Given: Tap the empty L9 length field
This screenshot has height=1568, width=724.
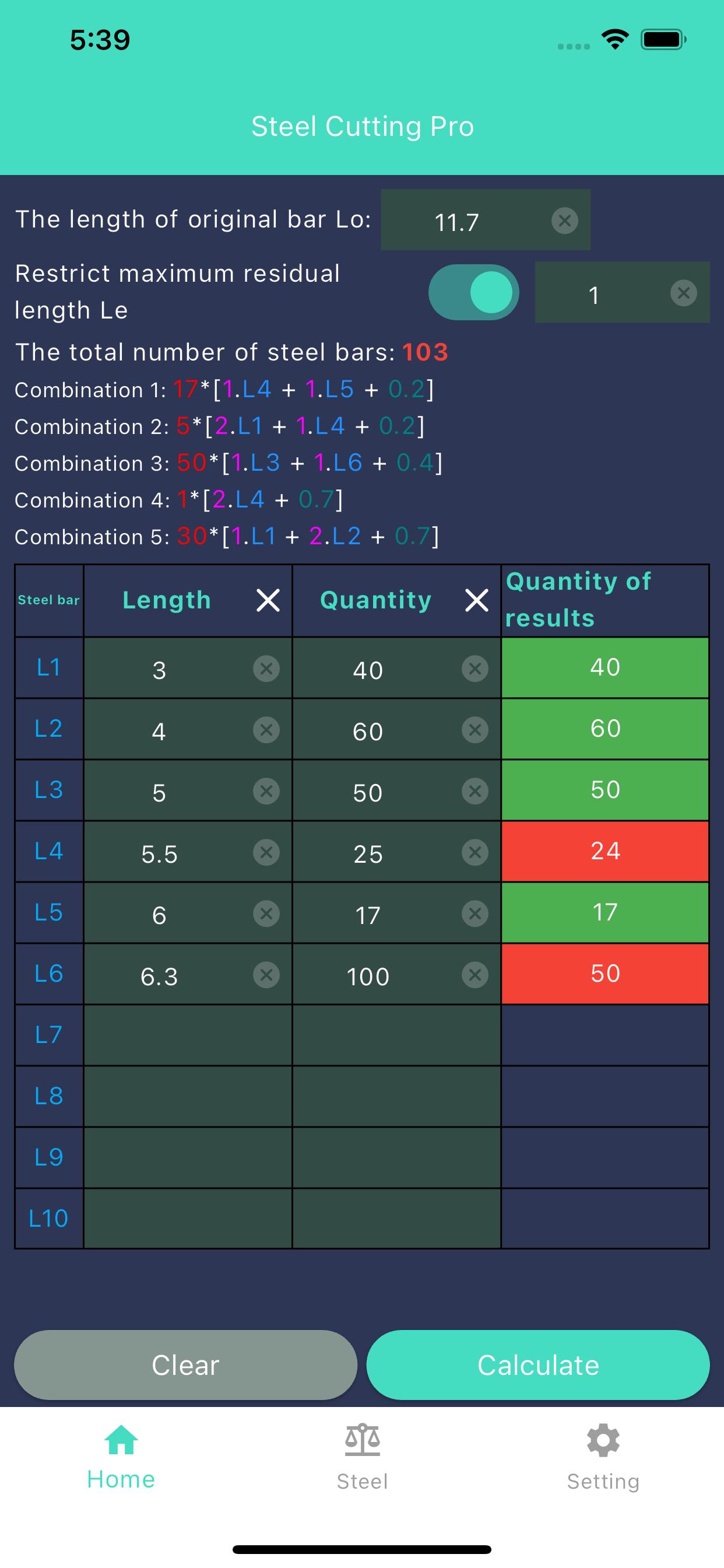Looking at the screenshot, I should pyautogui.click(x=188, y=1158).
